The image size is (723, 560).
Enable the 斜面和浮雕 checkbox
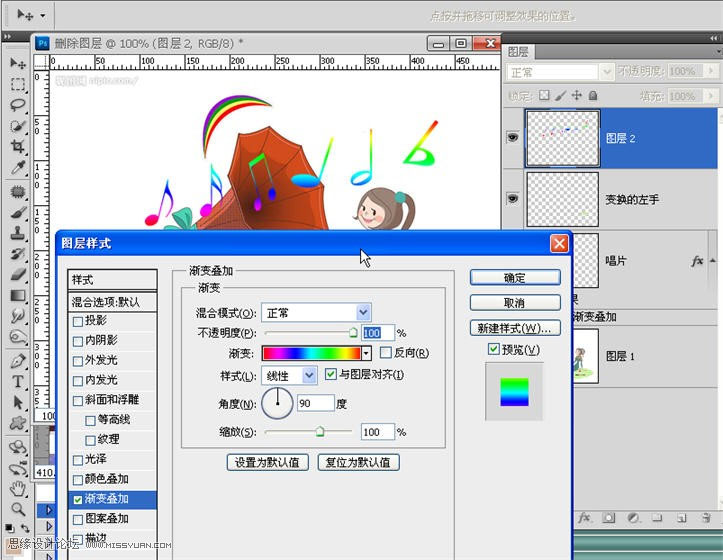click(x=78, y=401)
